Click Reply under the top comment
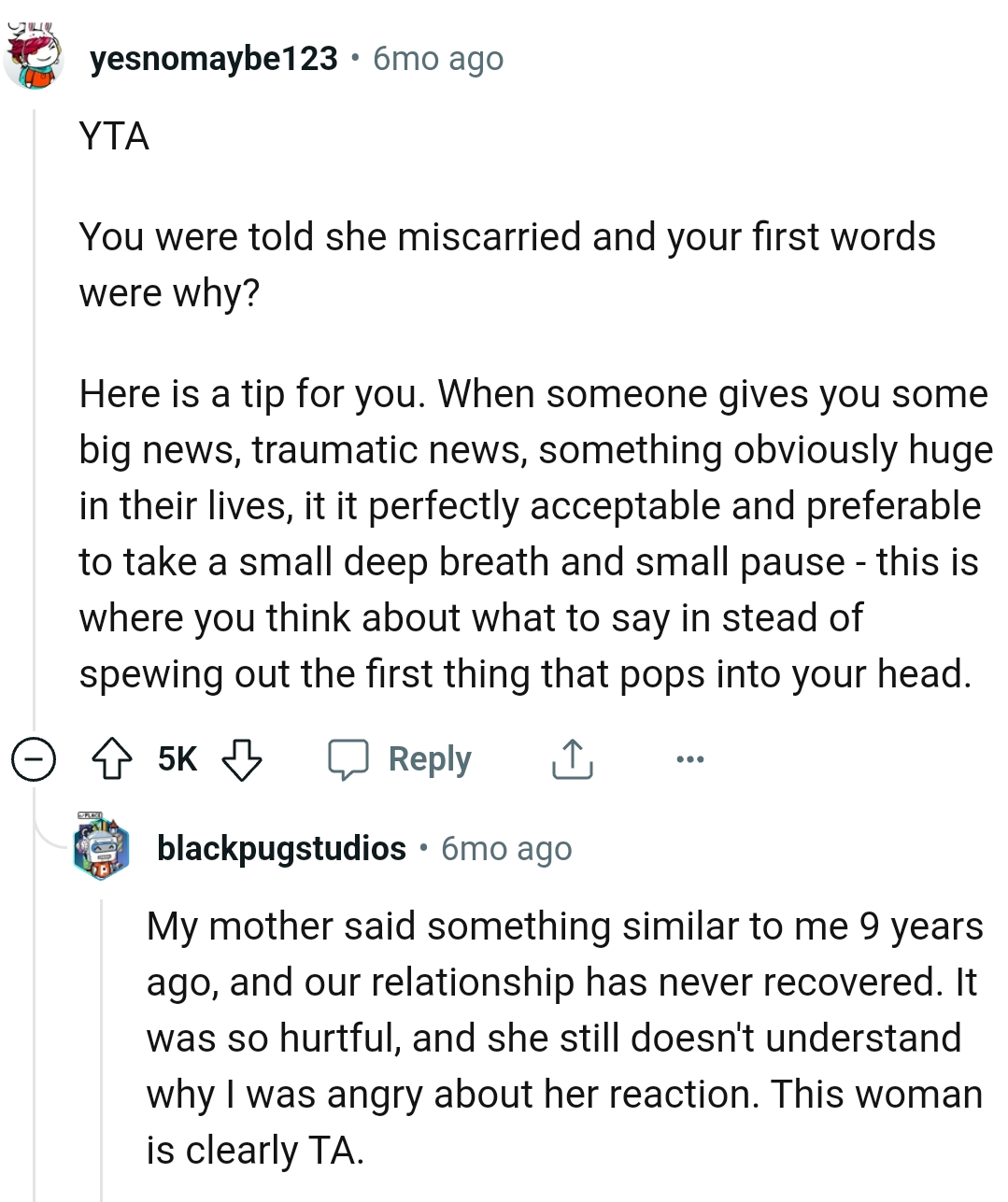The height and width of the screenshot is (1202, 1008). click(429, 759)
